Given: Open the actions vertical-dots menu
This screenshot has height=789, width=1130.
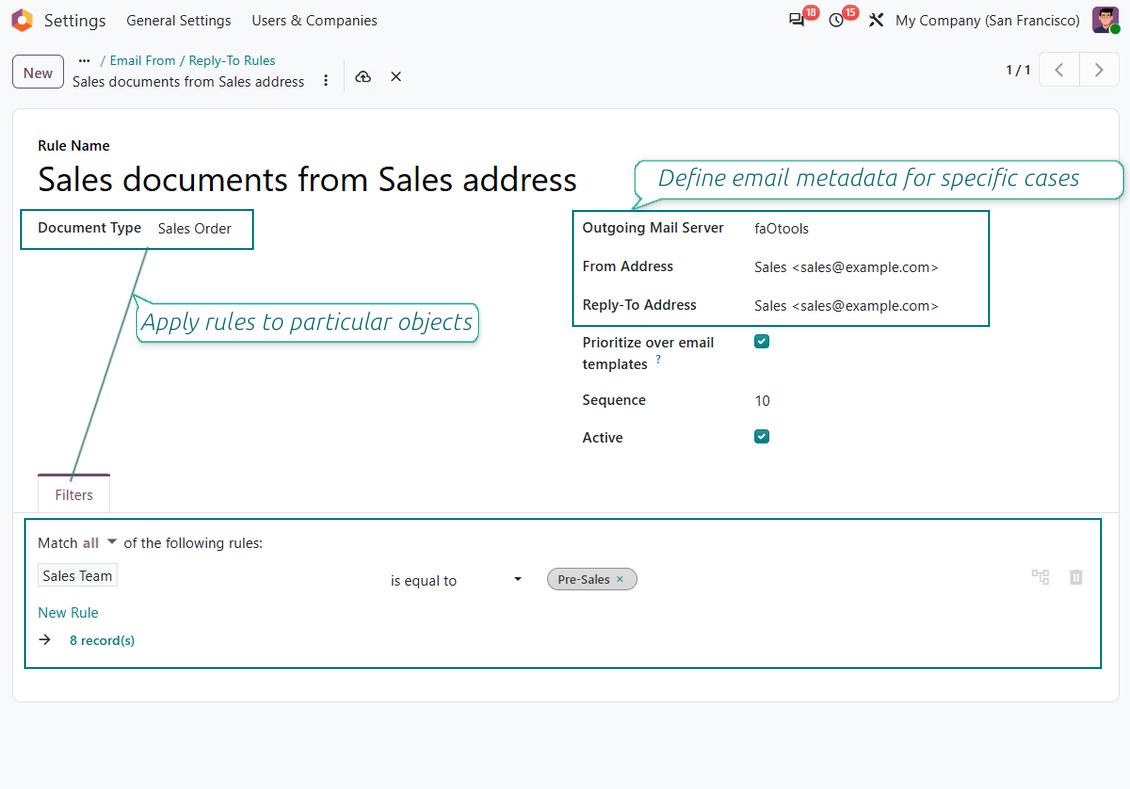Looking at the screenshot, I should click(326, 80).
